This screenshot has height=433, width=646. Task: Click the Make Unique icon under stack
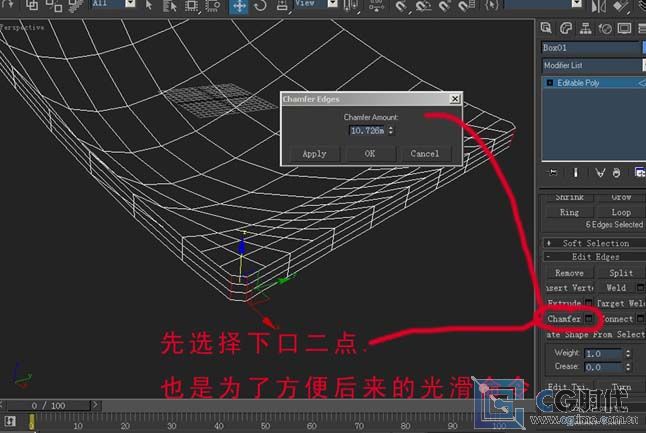(x=599, y=172)
